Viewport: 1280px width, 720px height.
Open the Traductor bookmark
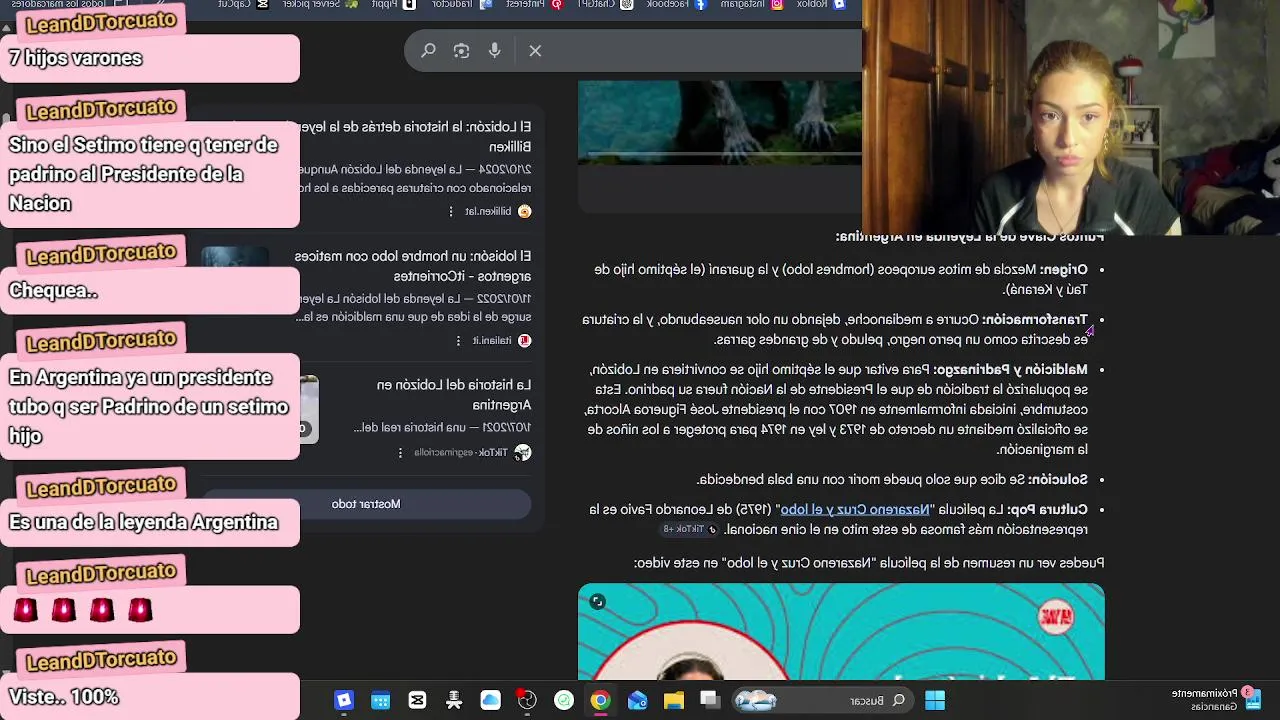[461, 4]
